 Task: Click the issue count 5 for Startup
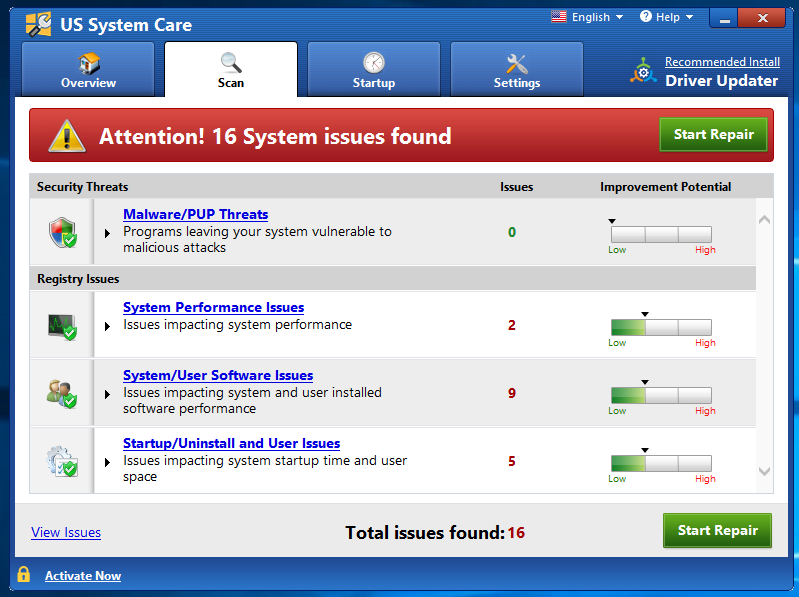512,462
